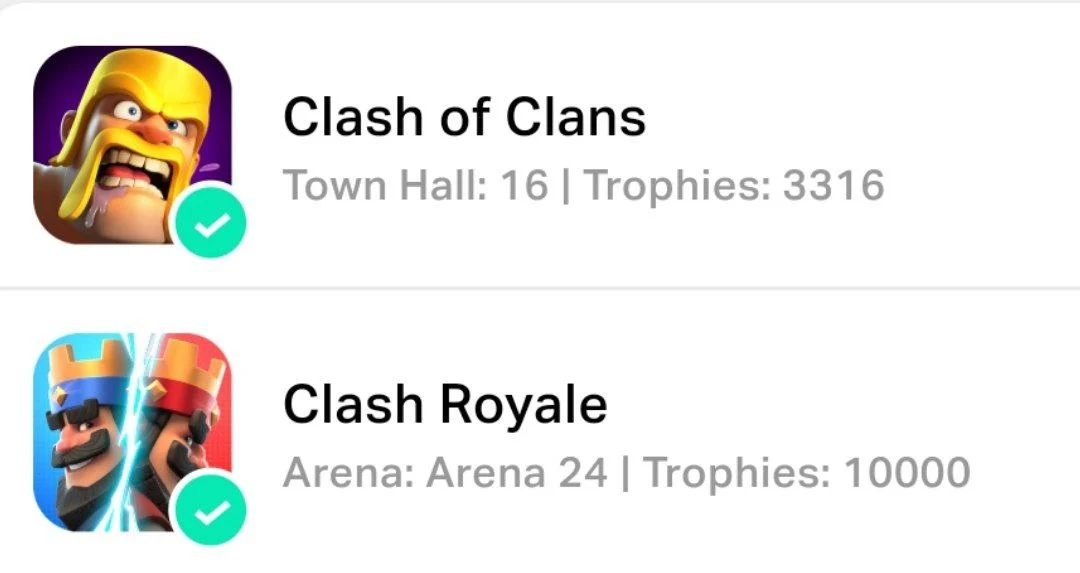Tap the Clash of Clans barbarian app icon
The image size is (1080, 573).
click(x=132, y=145)
